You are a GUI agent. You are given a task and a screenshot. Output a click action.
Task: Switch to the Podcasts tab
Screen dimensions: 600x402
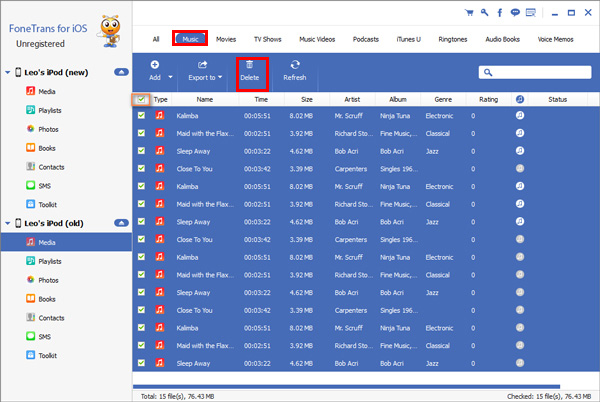pyautogui.click(x=365, y=39)
